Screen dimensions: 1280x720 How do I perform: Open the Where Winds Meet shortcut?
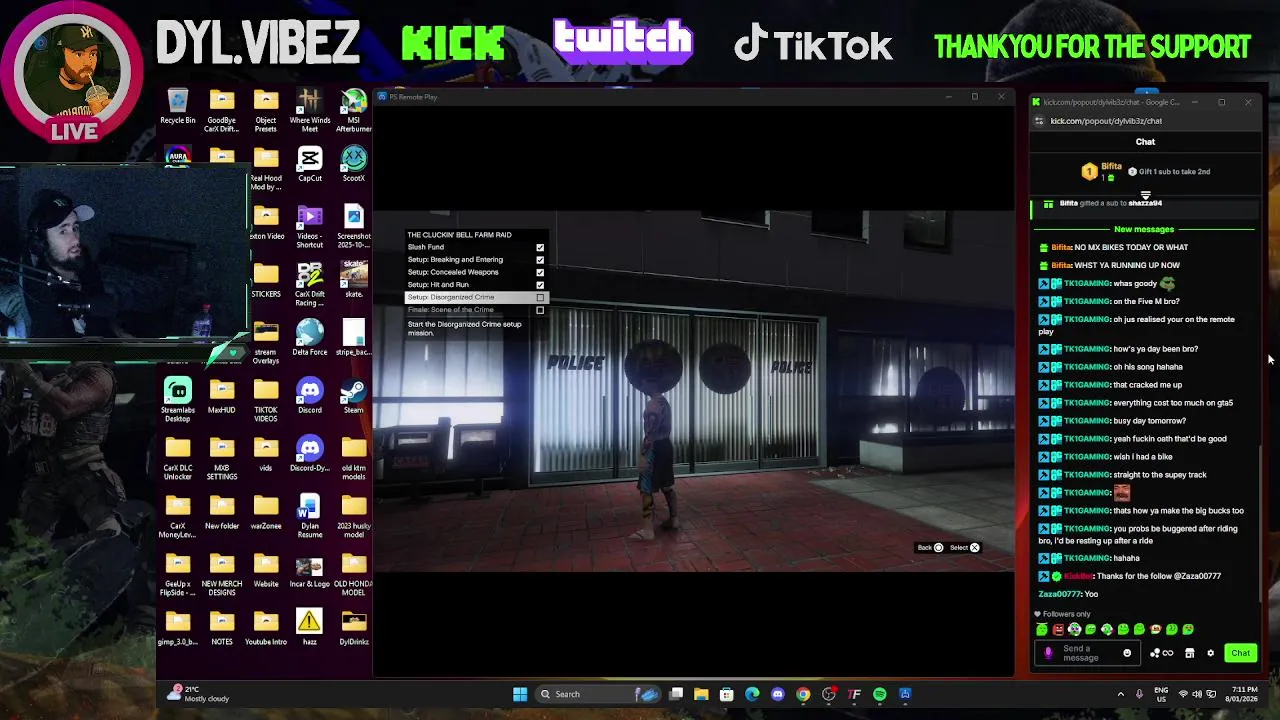(x=310, y=111)
